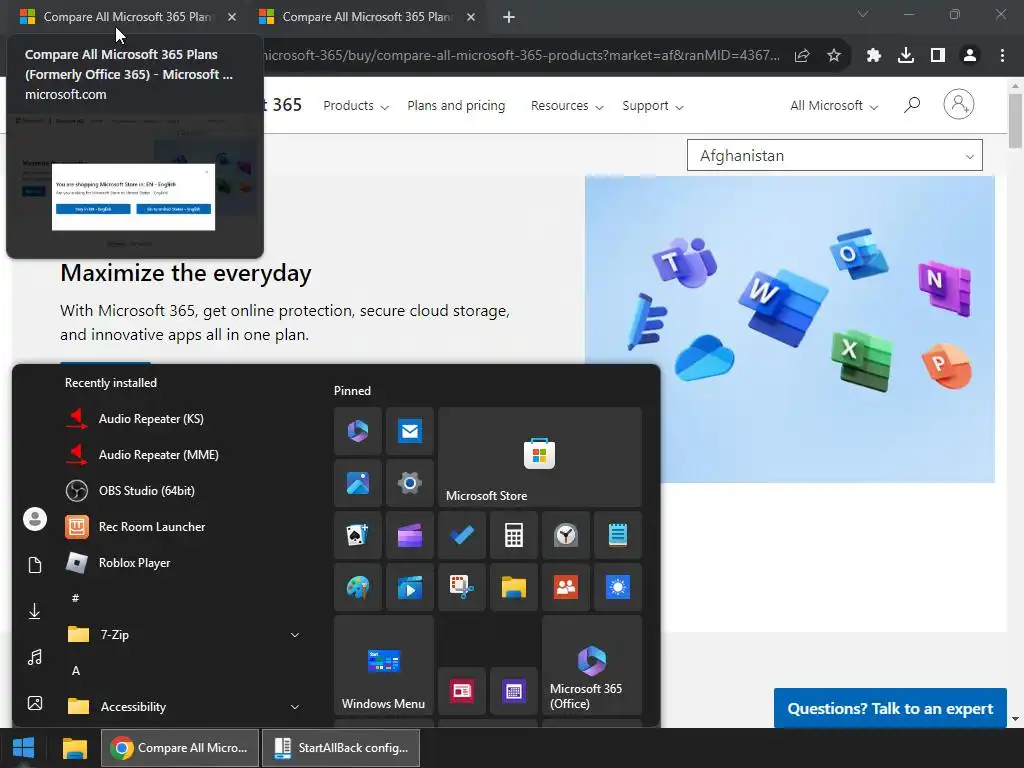Click the share page icon in address bar
Viewport: 1024px width, 768px height.
(802, 56)
